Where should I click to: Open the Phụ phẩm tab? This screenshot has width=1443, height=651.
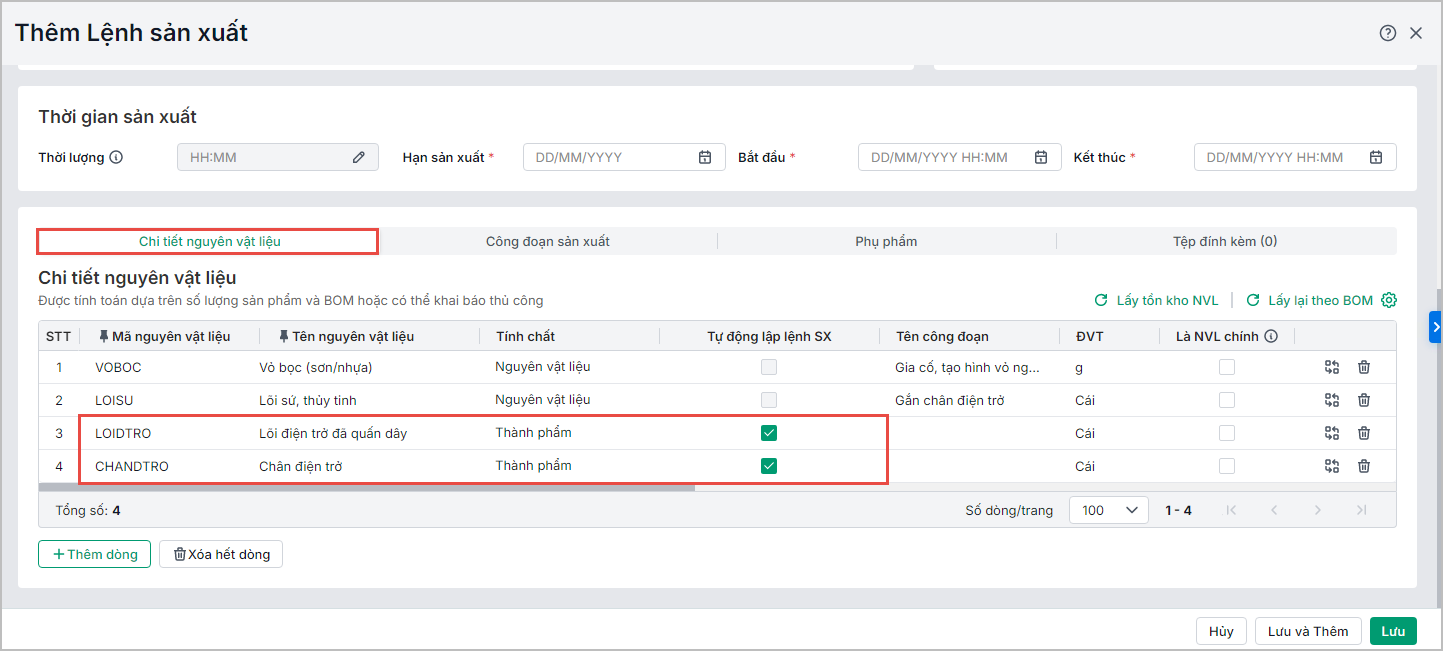(886, 241)
